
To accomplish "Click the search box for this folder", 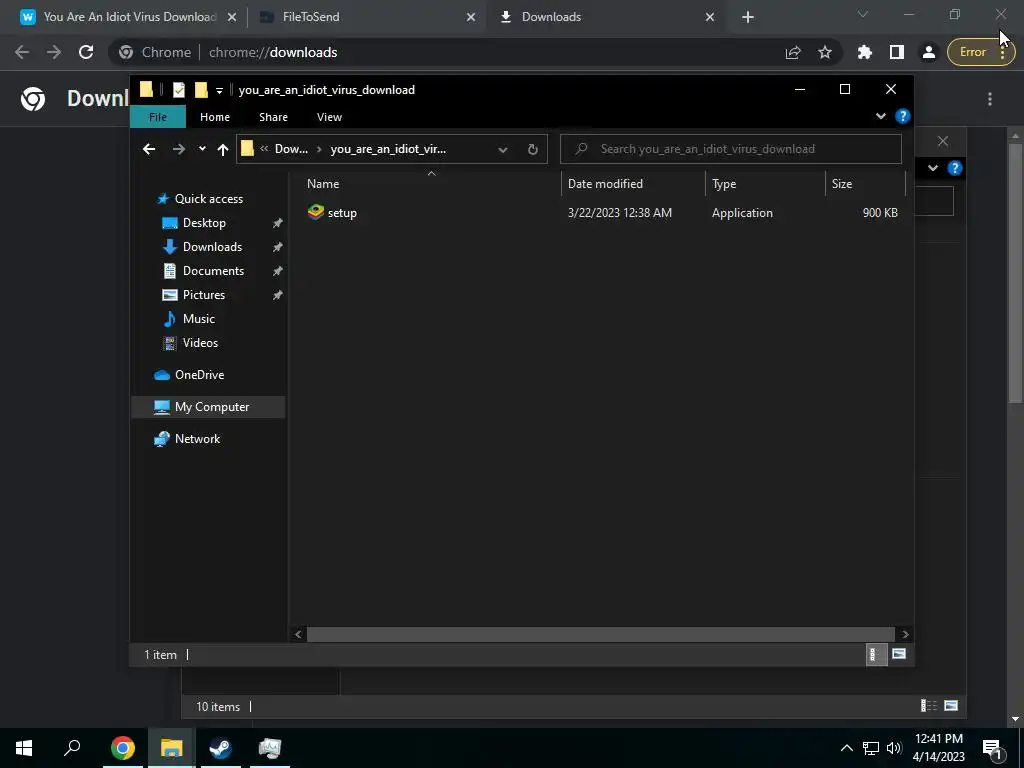I will [x=731, y=149].
